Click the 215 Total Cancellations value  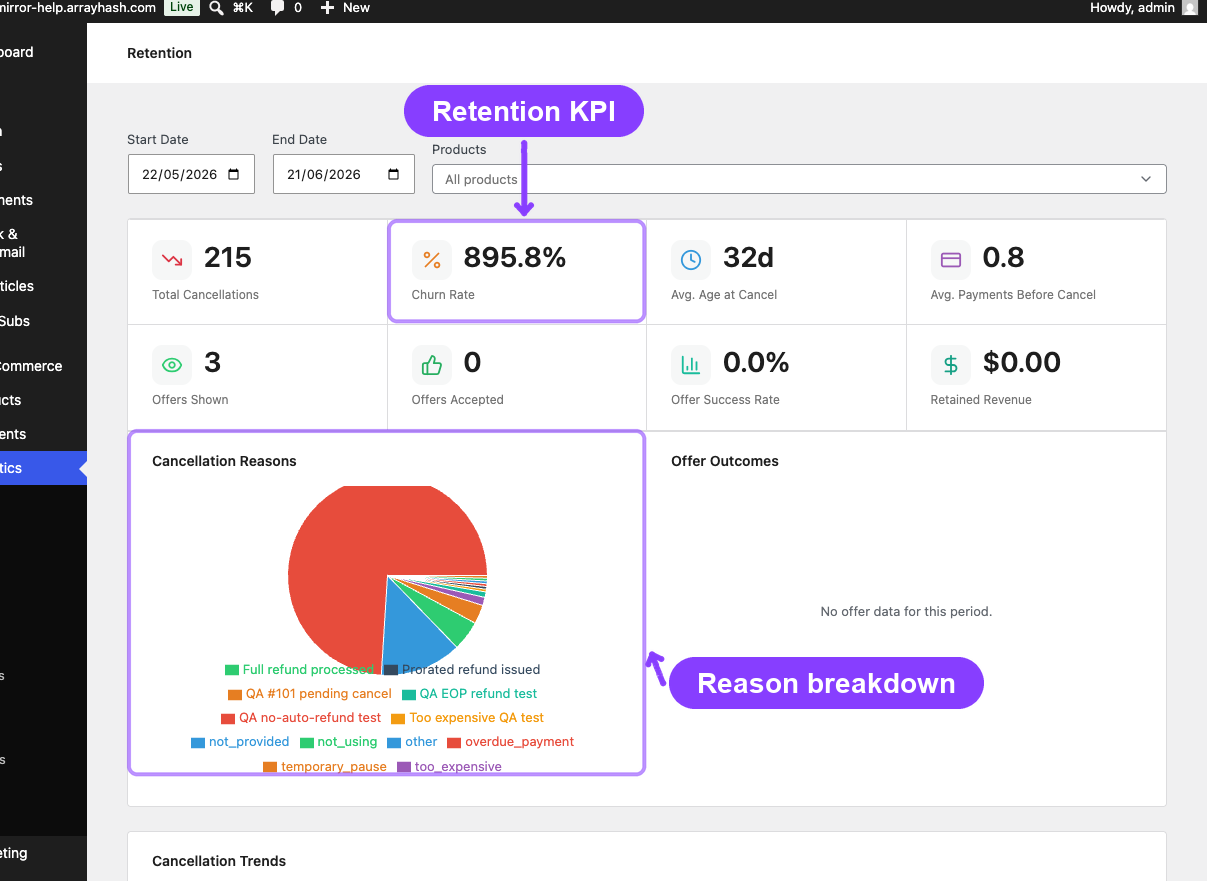[x=228, y=258]
